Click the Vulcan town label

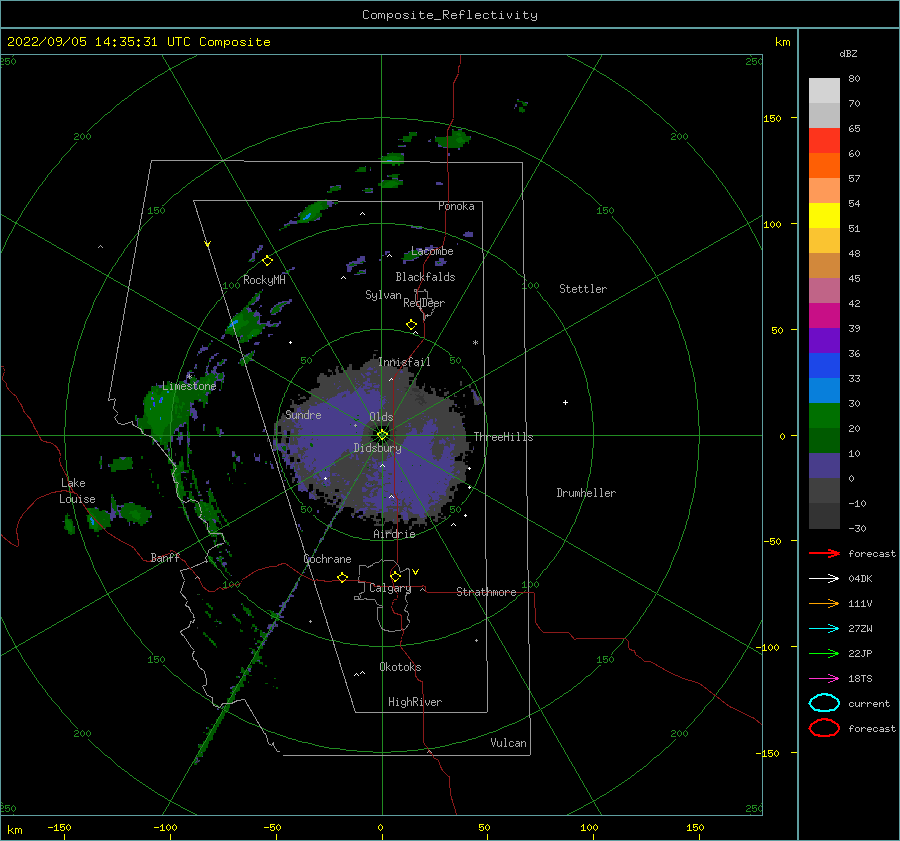[508, 743]
